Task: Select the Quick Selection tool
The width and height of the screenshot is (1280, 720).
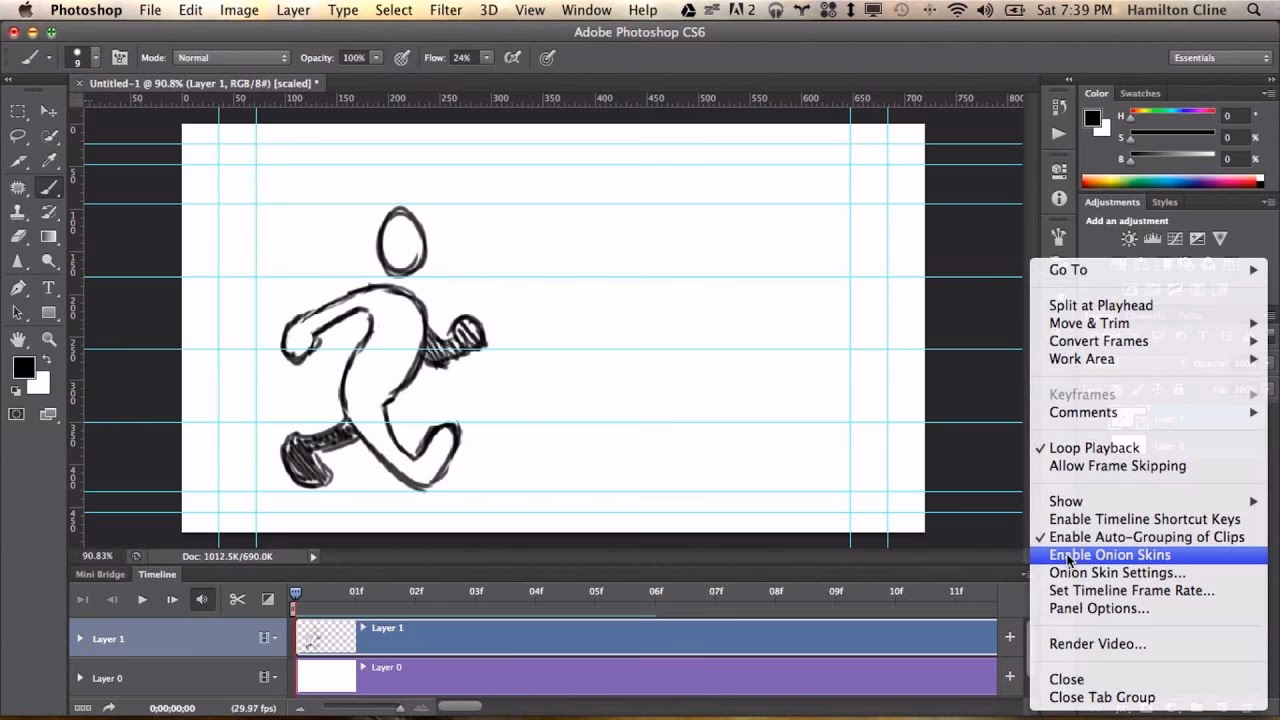Action: click(x=48, y=136)
